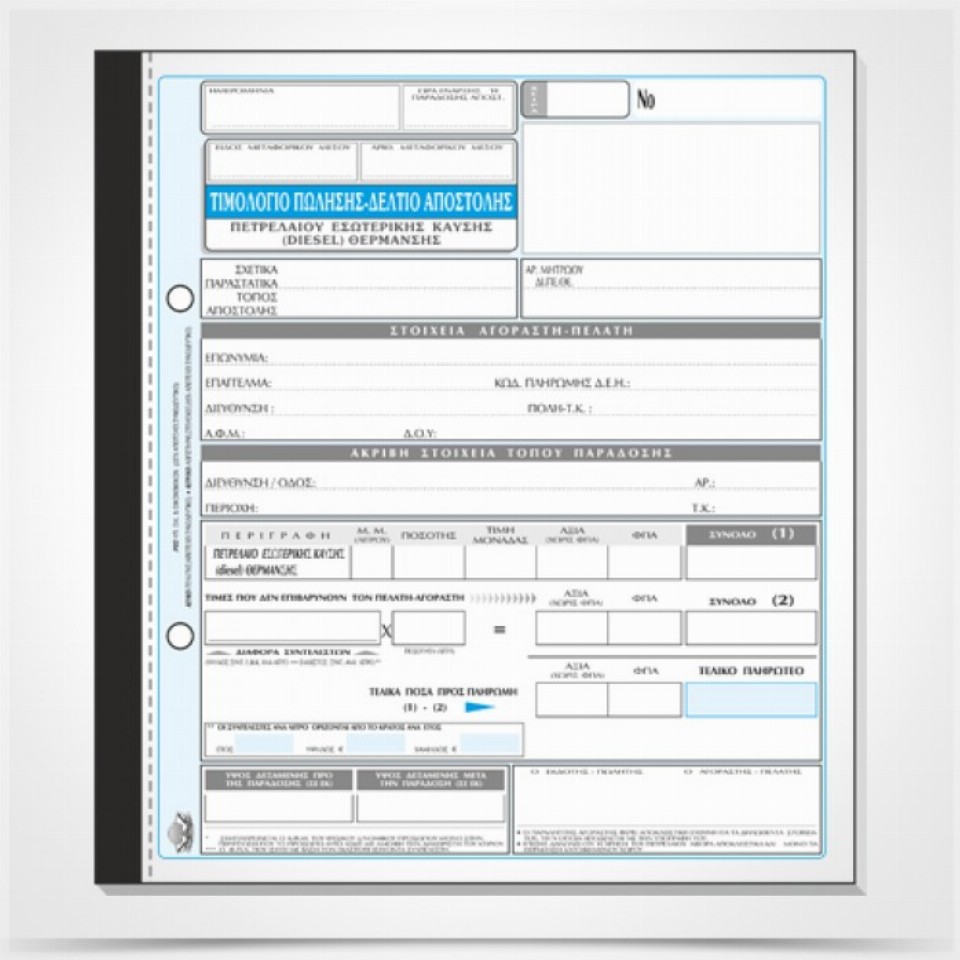Viewport: 960px width, 960px height.
Task: Click the 'ΠΟΣΟΤΗΣ' column header
Action: [x=429, y=536]
